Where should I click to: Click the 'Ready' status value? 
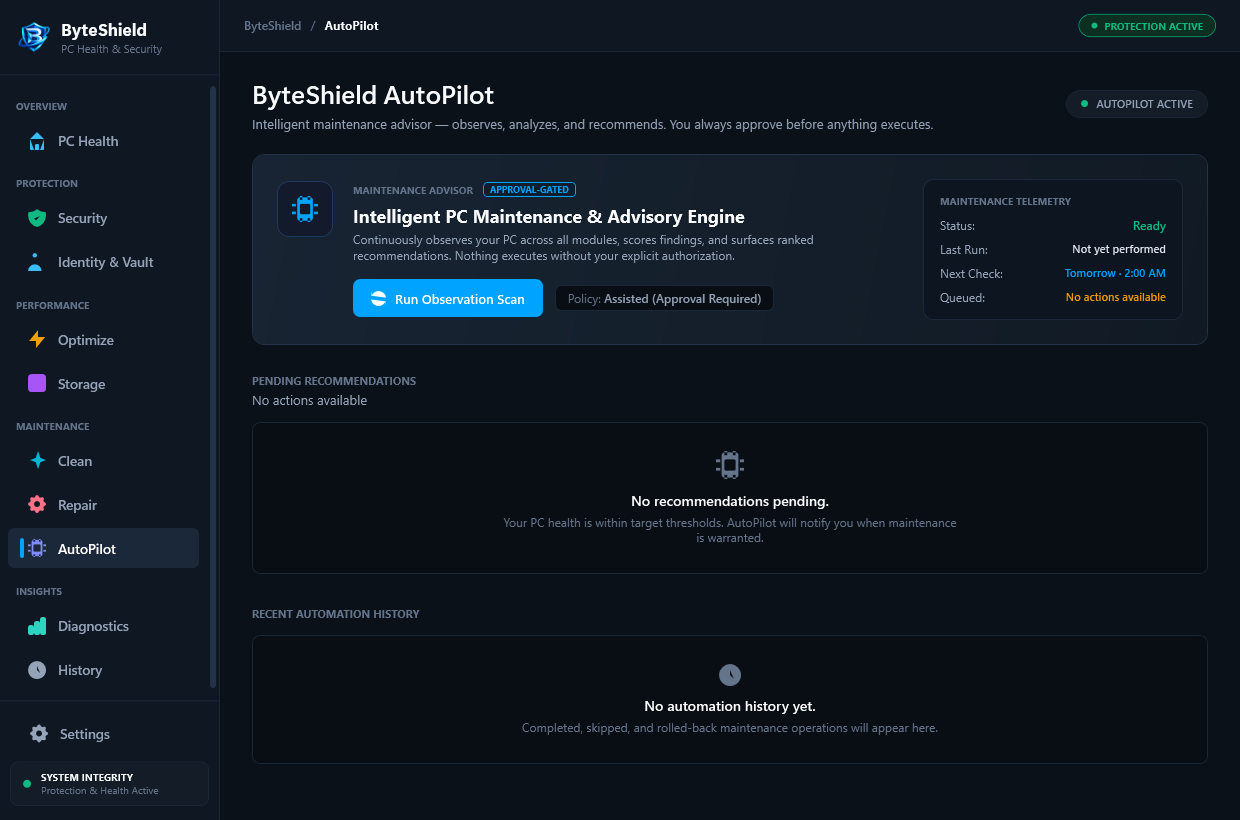click(x=1149, y=226)
